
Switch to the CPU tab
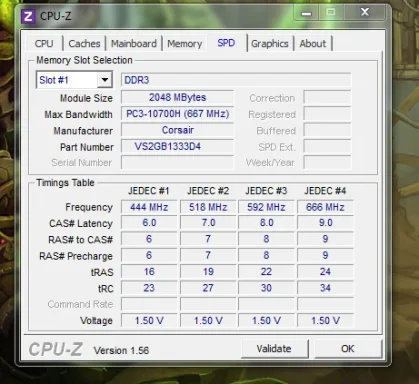click(x=44, y=44)
